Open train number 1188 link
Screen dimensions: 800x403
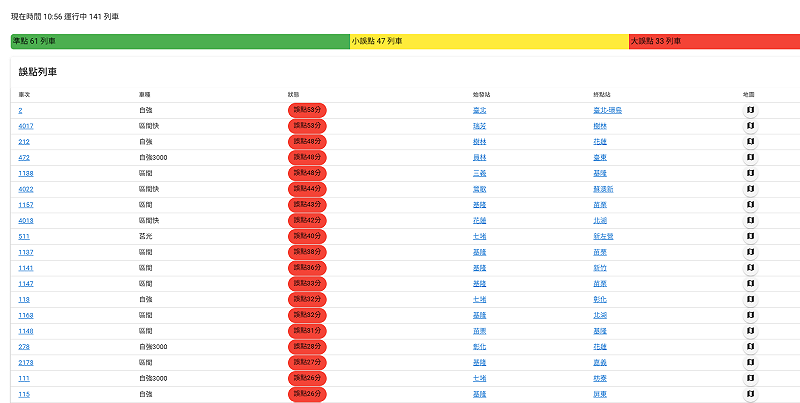pyautogui.click(x=26, y=173)
